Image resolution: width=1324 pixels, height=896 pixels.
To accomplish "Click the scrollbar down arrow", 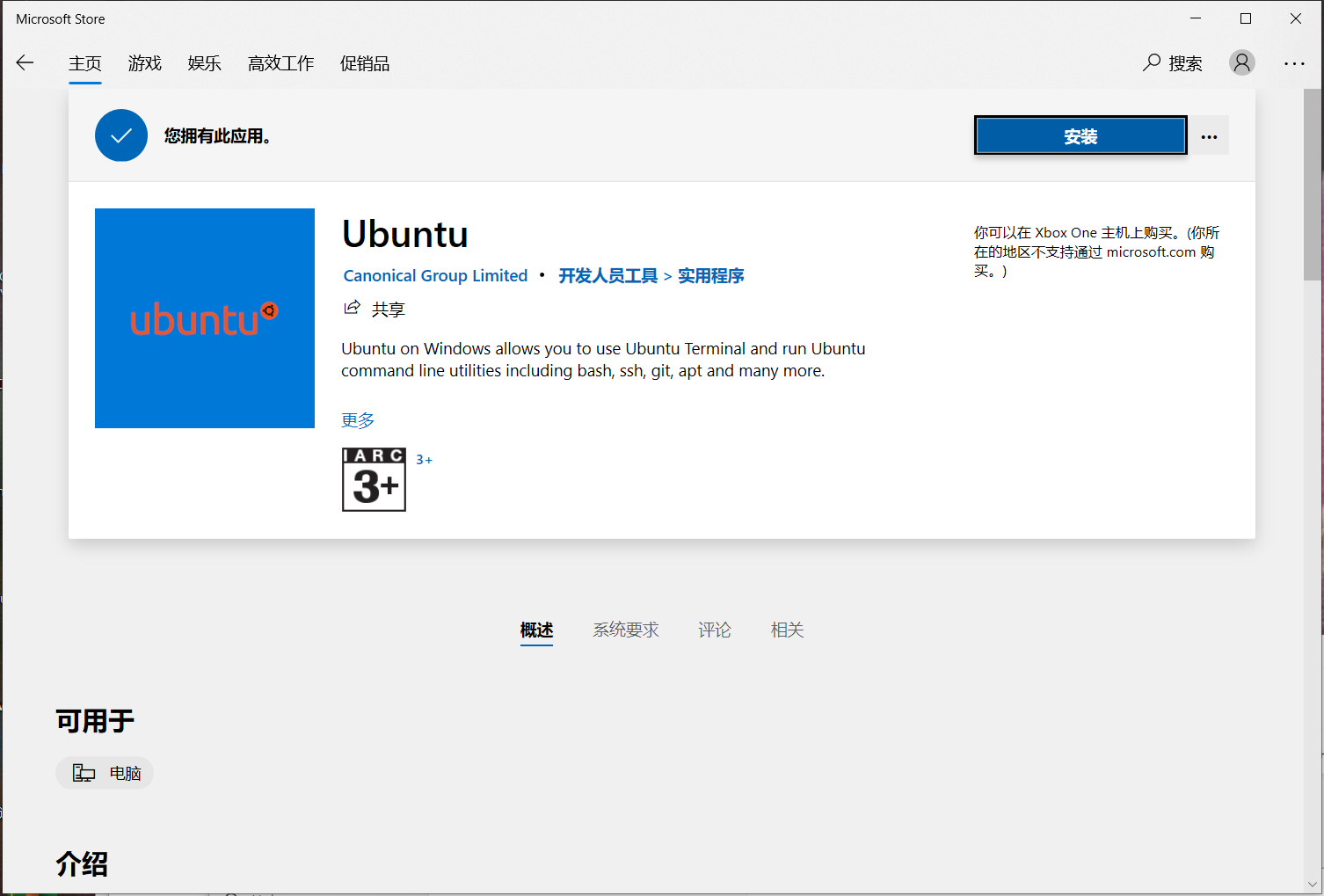I will coord(1313,885).
